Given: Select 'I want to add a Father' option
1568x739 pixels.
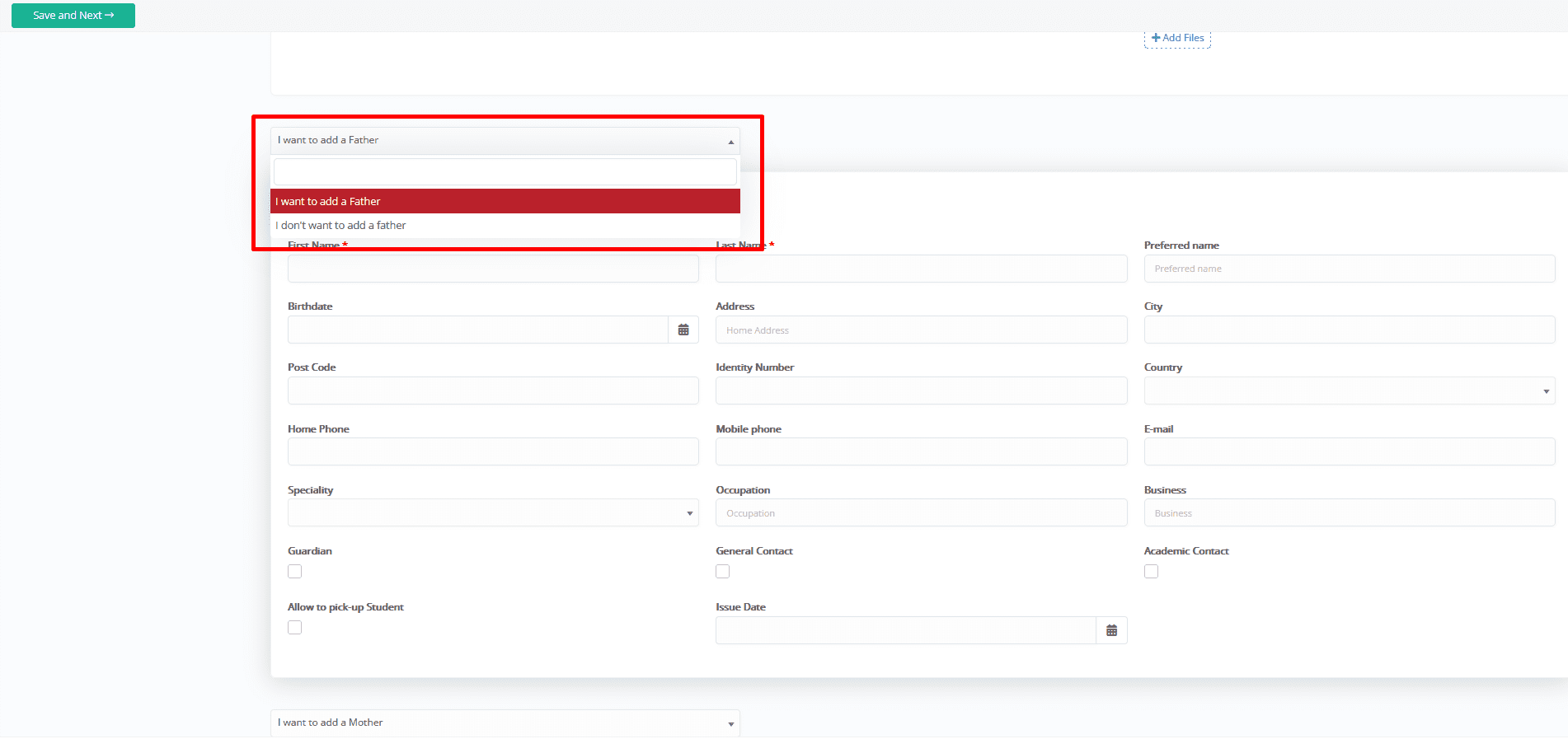Looking at the screenshot, I should 505,201.
